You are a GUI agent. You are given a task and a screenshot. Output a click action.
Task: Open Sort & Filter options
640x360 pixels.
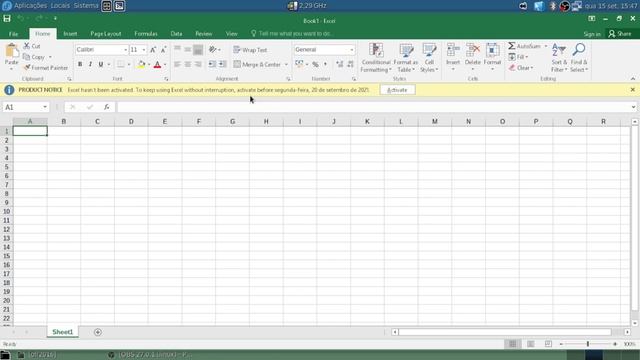click(559, 58)
